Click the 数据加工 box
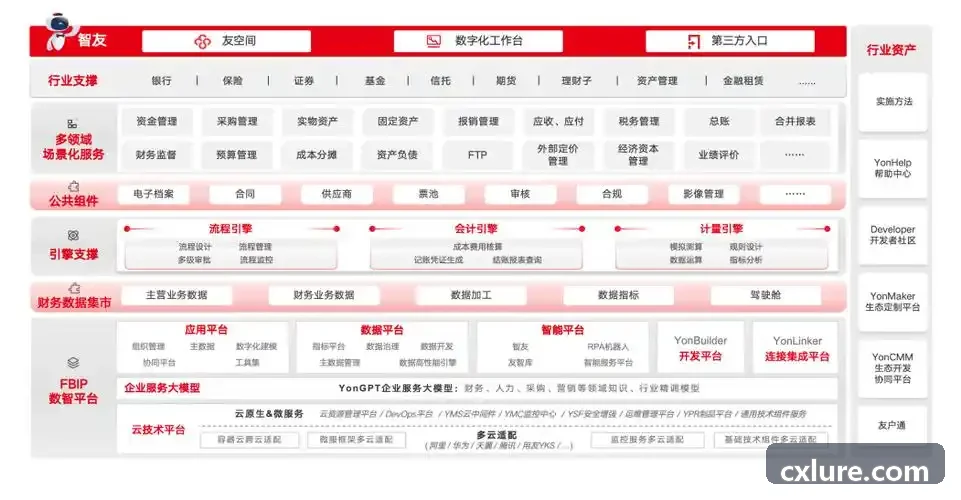 click(x=471, y=295)
